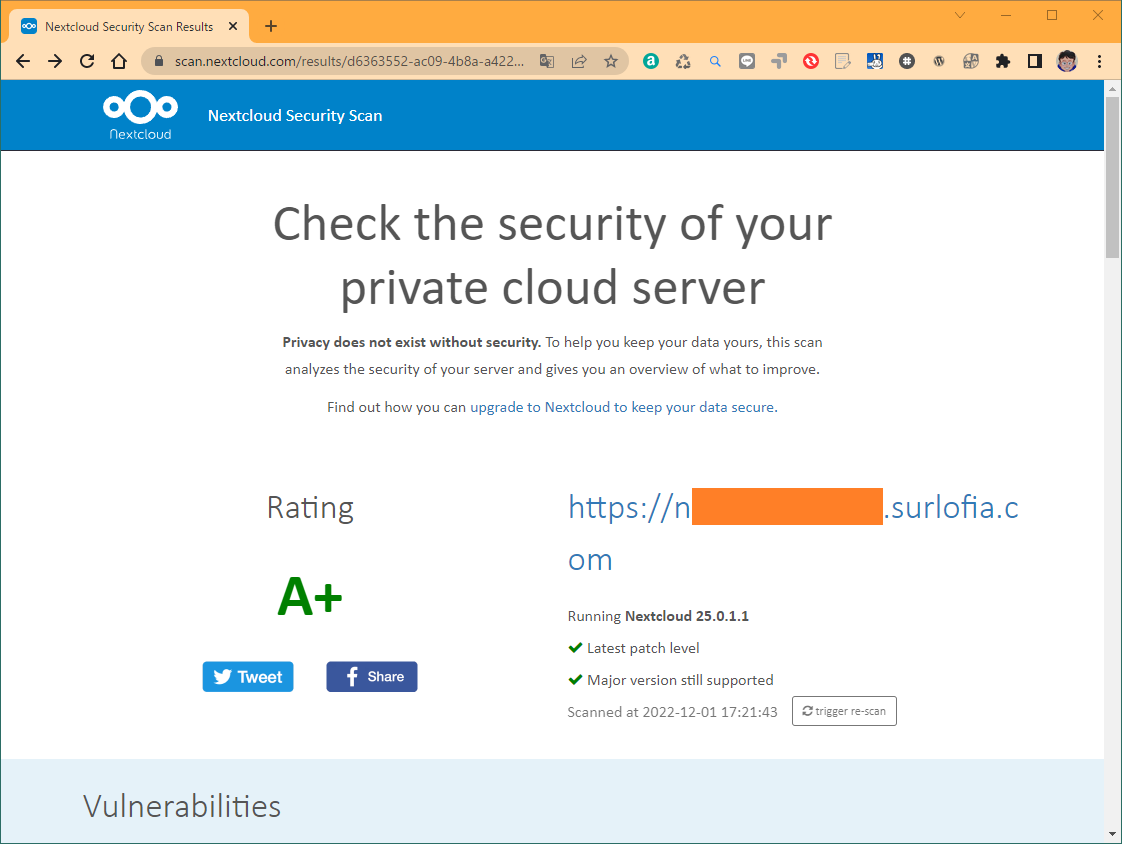Open the Chrome three-dot menu
Viewport: 1122px width, 844px height.
(1099, 61)
